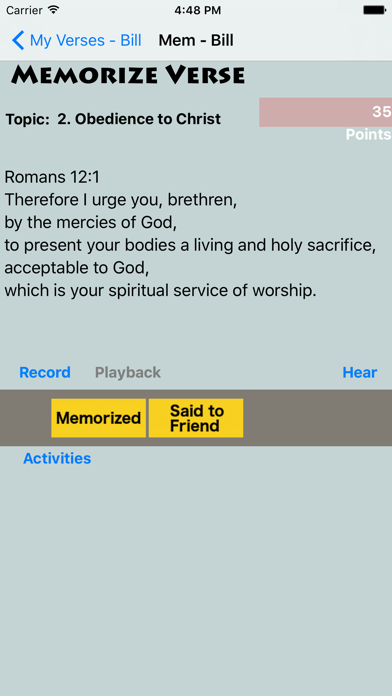The image size is (392, 696).
Task: Mark the verse as Memorized
Action: point(99,418)
